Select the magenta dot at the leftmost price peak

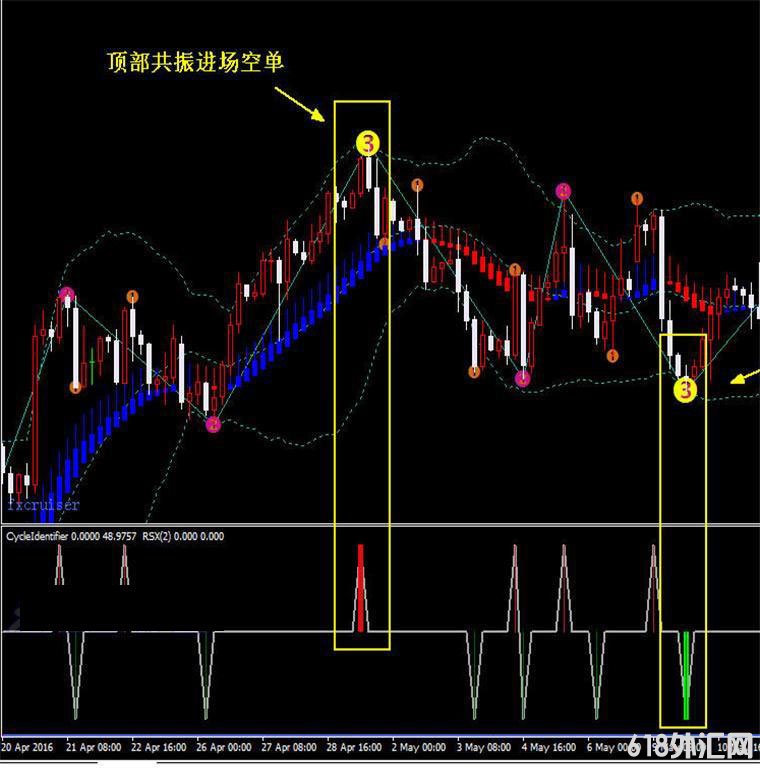tap(67, 294)
